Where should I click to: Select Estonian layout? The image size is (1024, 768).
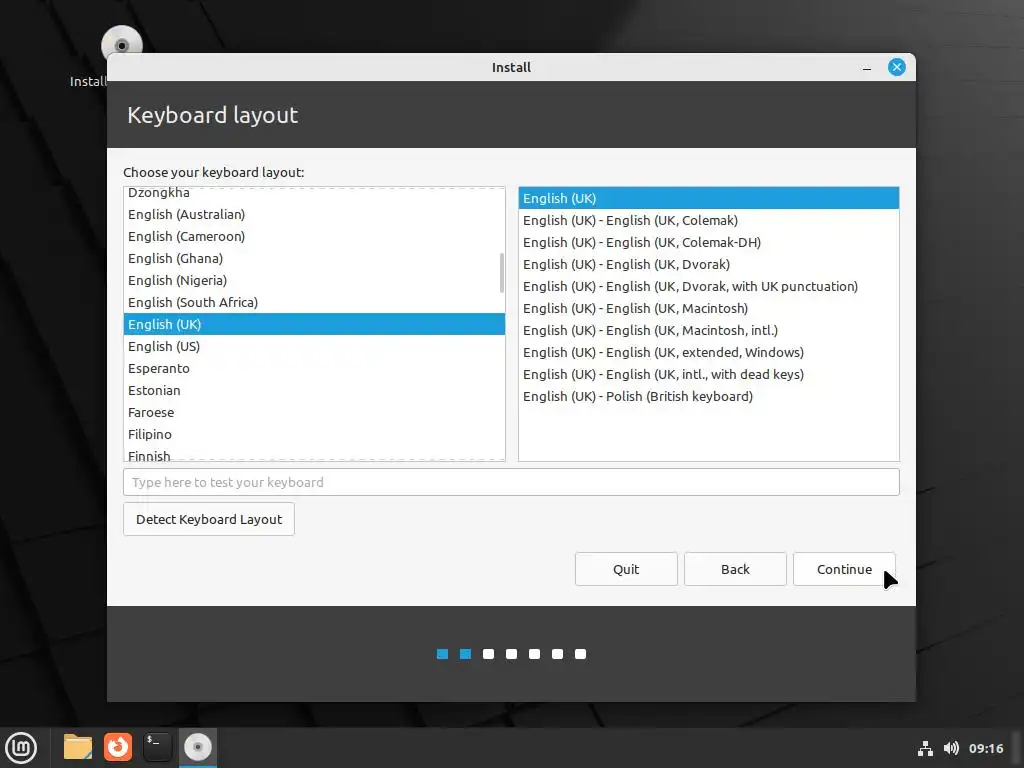click(x=314, y=391)
